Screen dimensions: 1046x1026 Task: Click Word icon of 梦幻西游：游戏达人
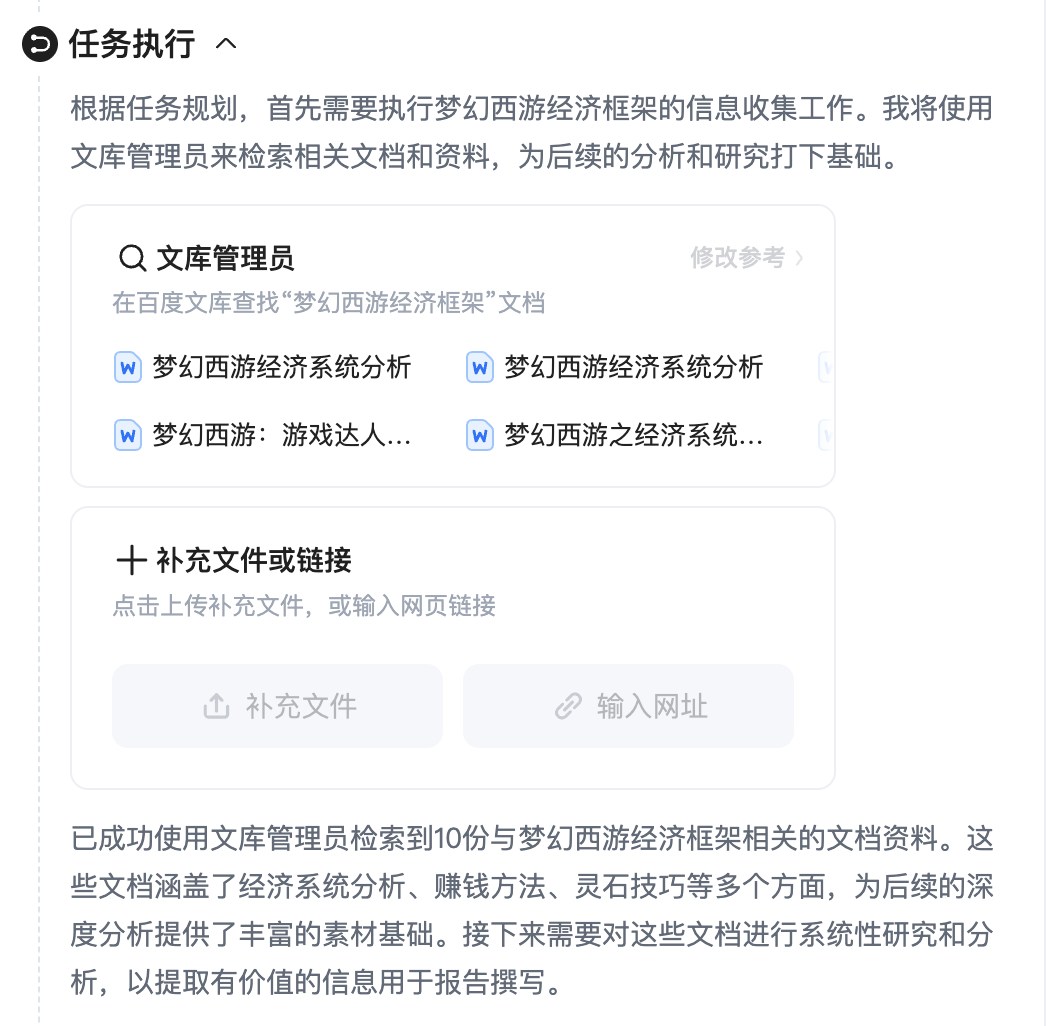(127, 436)
